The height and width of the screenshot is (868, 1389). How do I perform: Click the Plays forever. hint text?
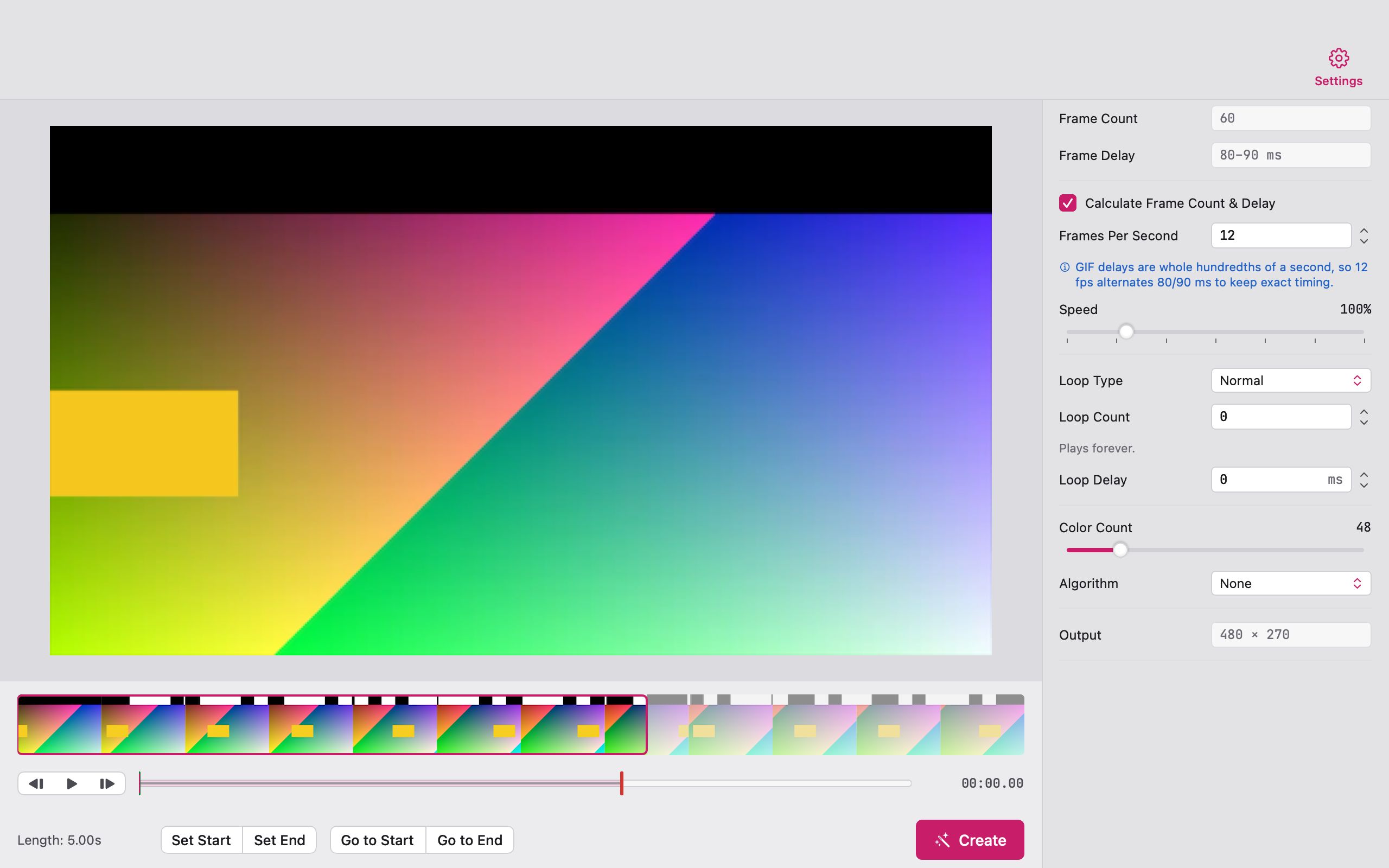click(x=1097, y=448)
